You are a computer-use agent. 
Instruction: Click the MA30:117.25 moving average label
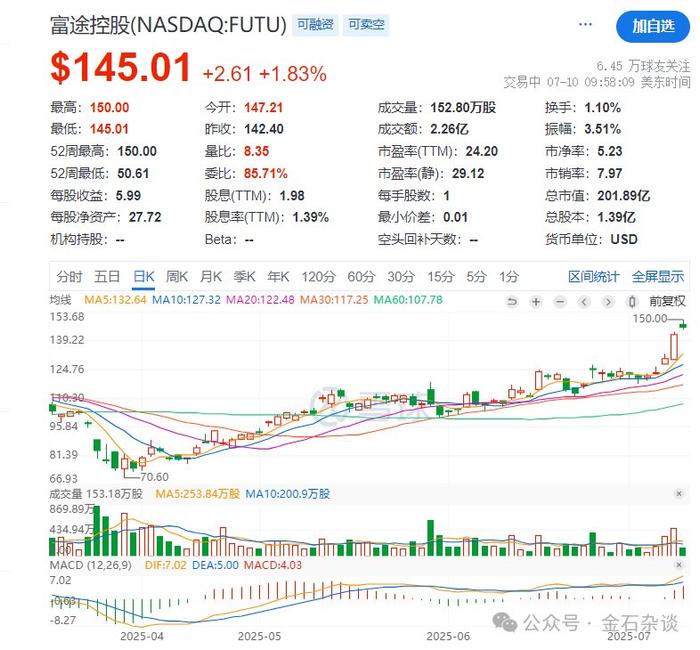334,300
